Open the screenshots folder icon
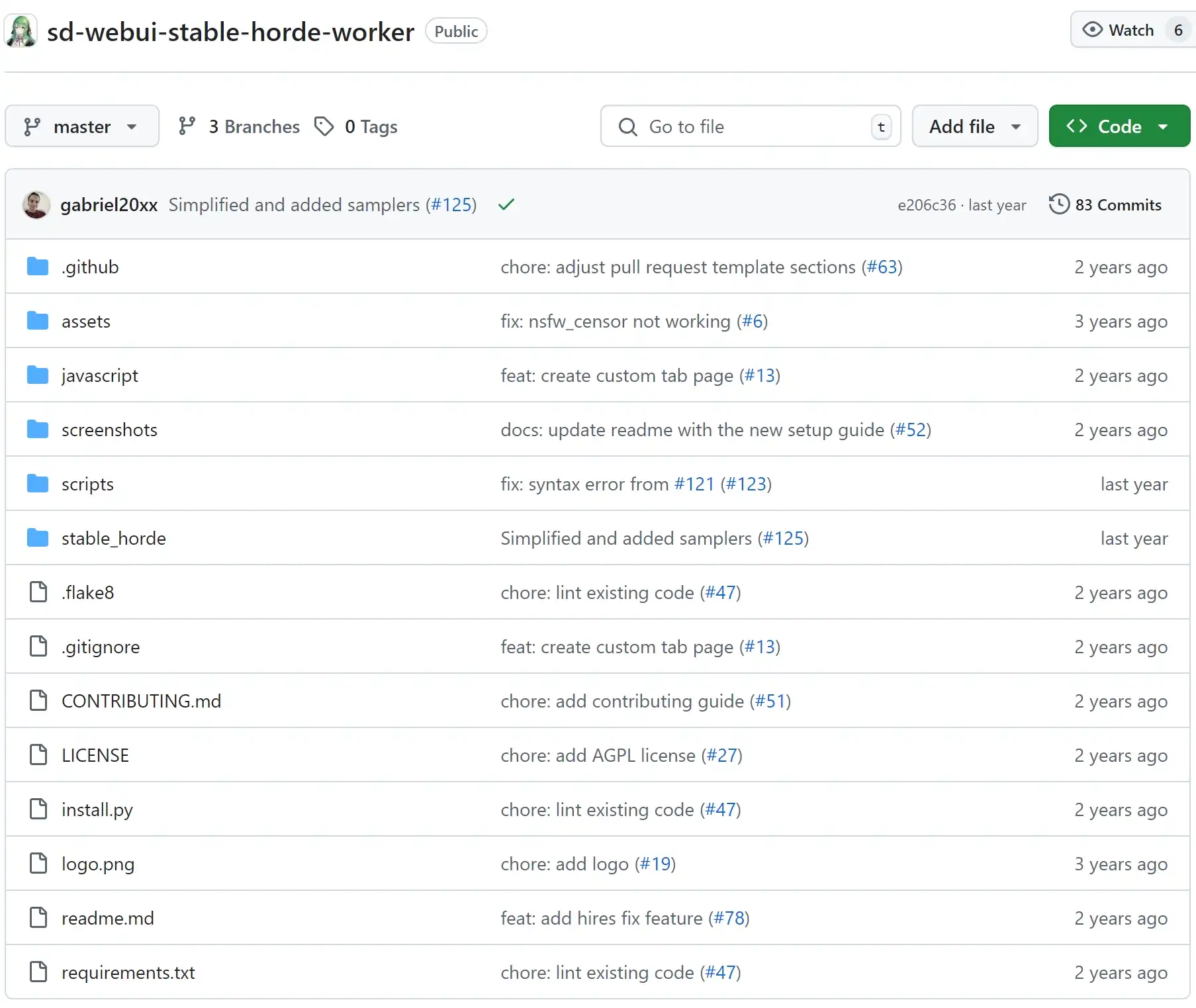 [x=38, y=430]
